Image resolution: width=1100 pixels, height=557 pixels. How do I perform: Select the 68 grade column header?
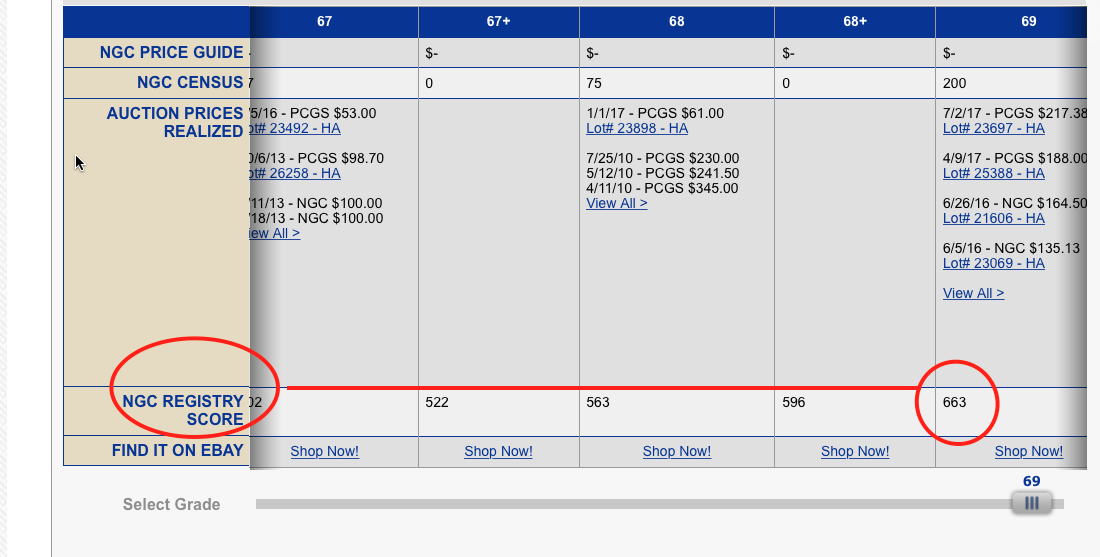pyautogui.click(x=676, y=22)
